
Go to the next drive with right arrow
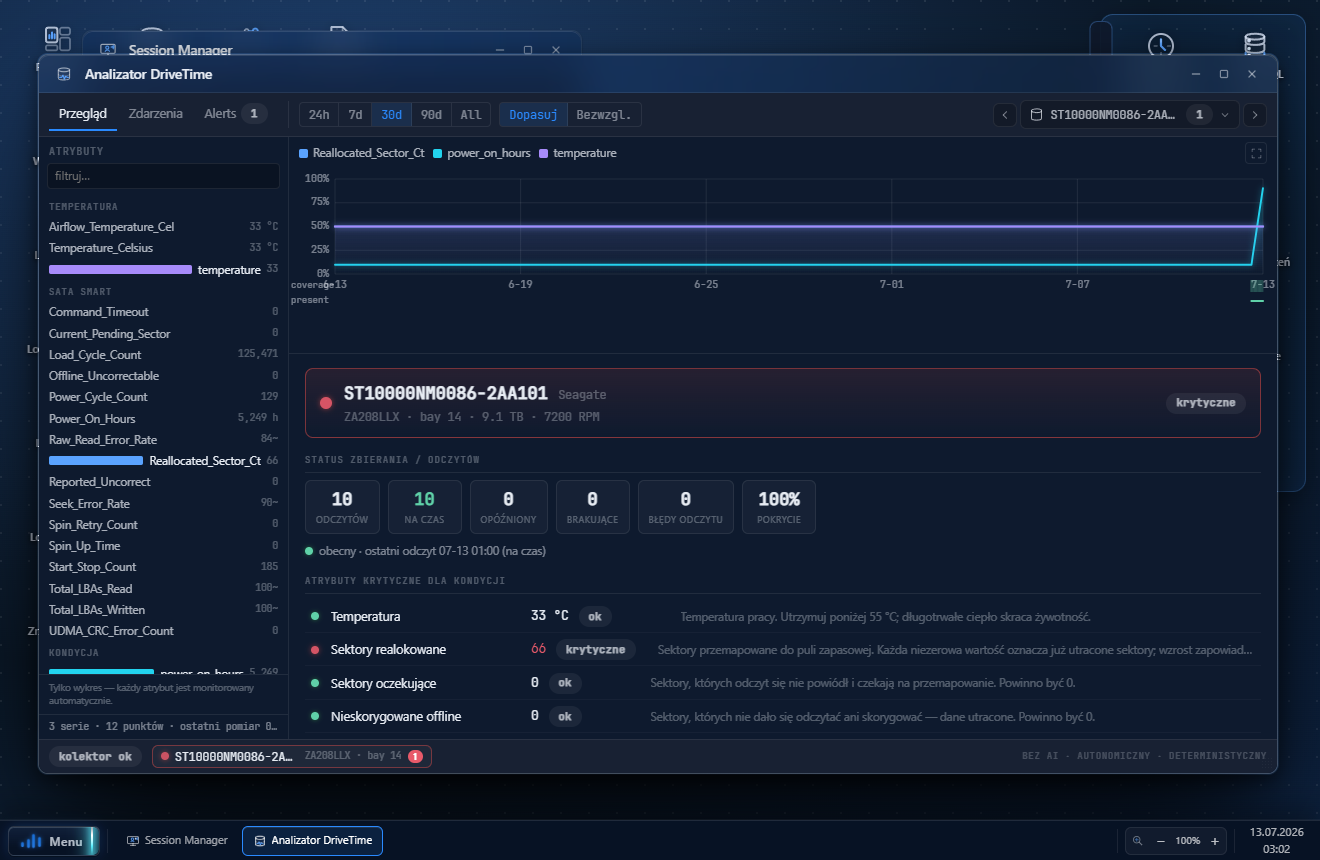pos(1256,115)
